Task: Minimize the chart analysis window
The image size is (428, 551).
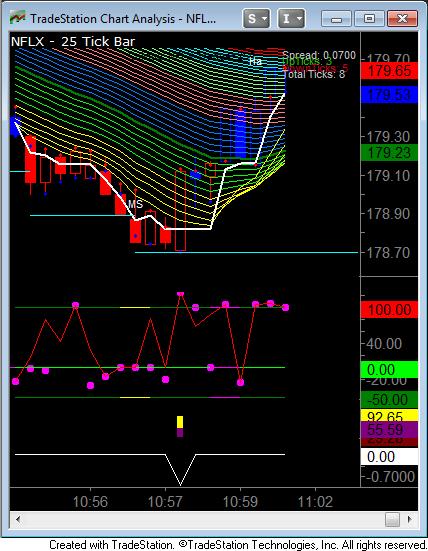Action: click(x=336, y=19)
